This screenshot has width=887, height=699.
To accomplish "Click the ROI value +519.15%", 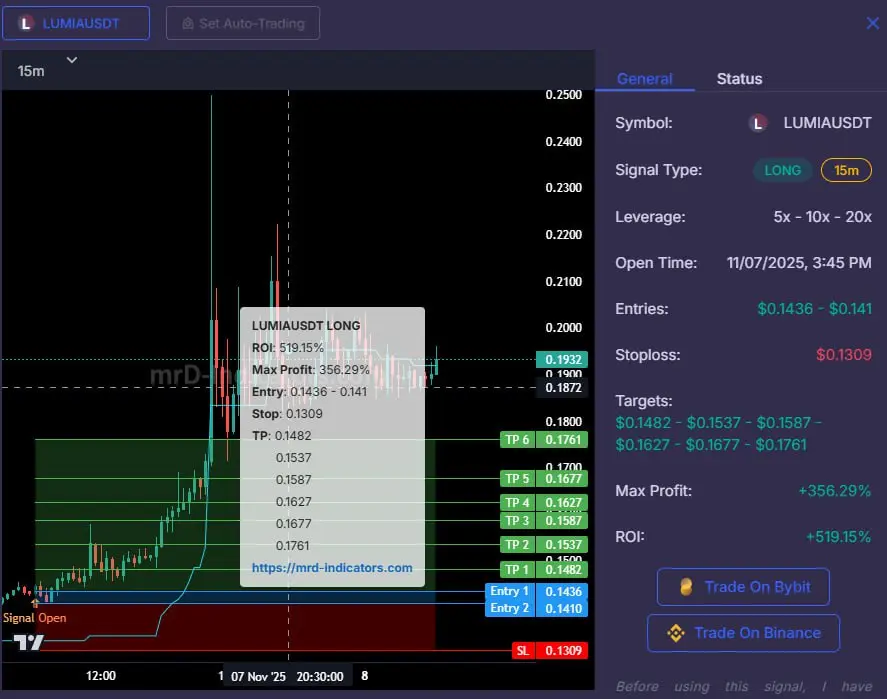I will (x=838, y=537).
